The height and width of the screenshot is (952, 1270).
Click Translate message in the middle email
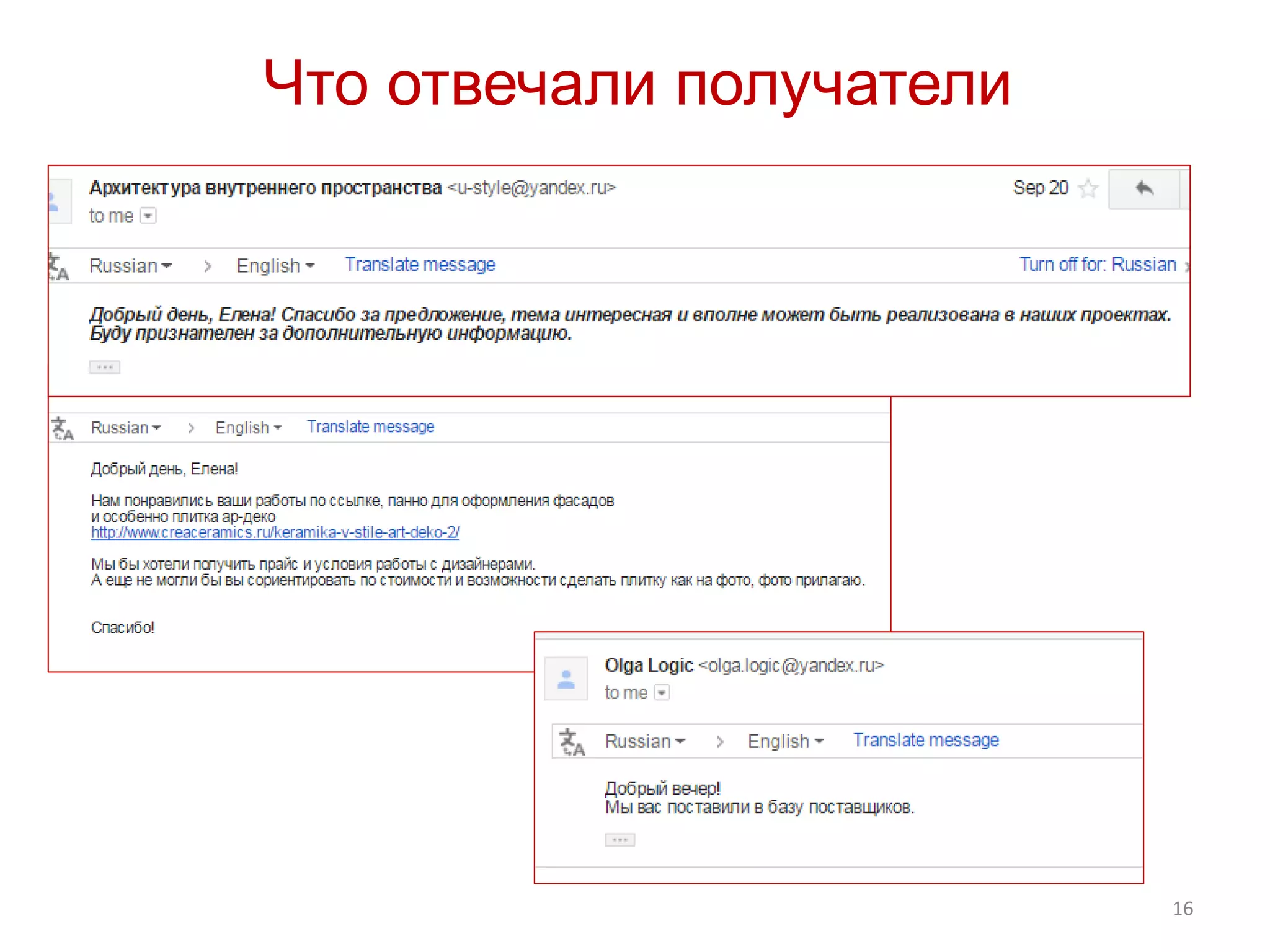370,427
